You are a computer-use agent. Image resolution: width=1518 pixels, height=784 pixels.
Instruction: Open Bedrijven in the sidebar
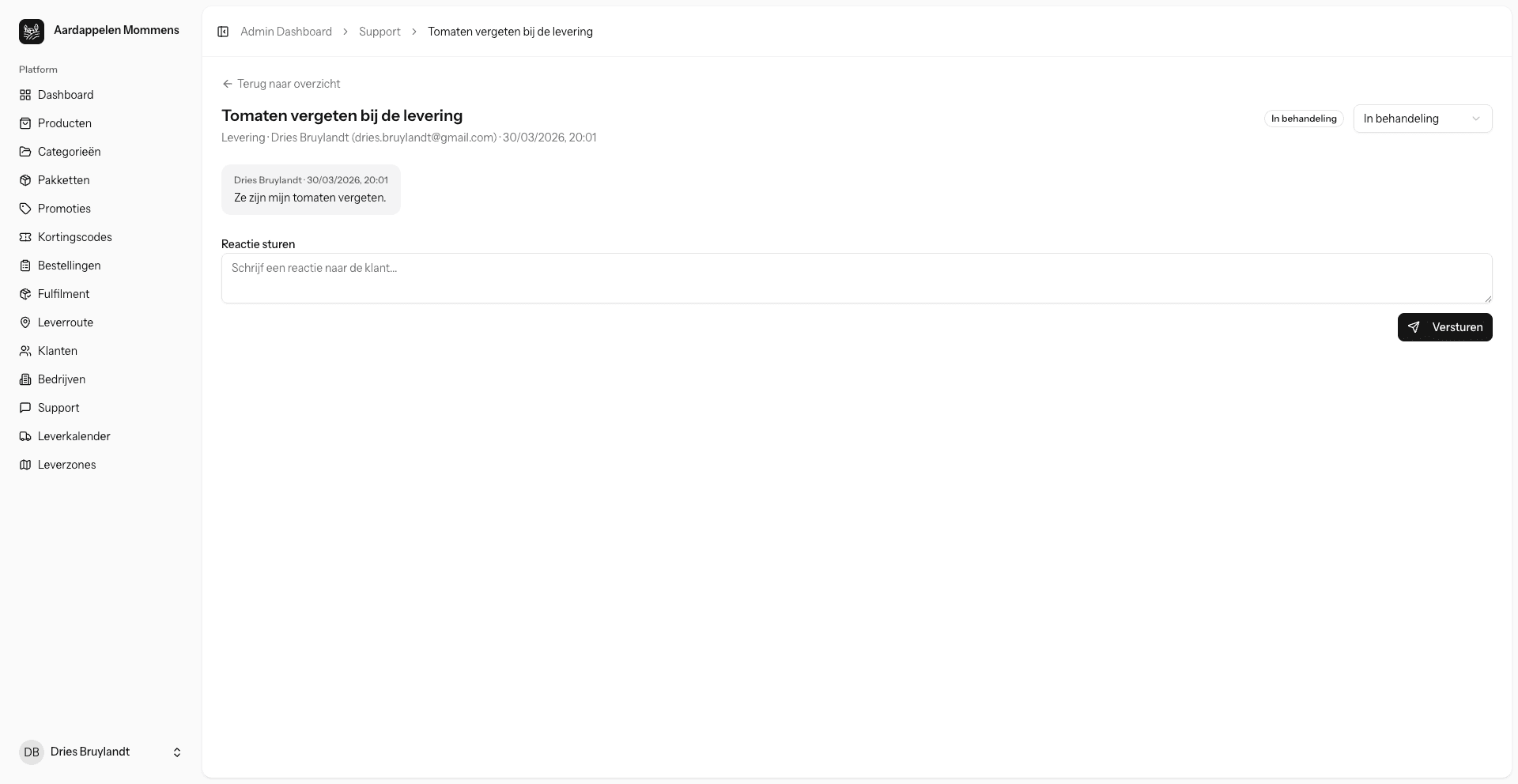point(101,379)
